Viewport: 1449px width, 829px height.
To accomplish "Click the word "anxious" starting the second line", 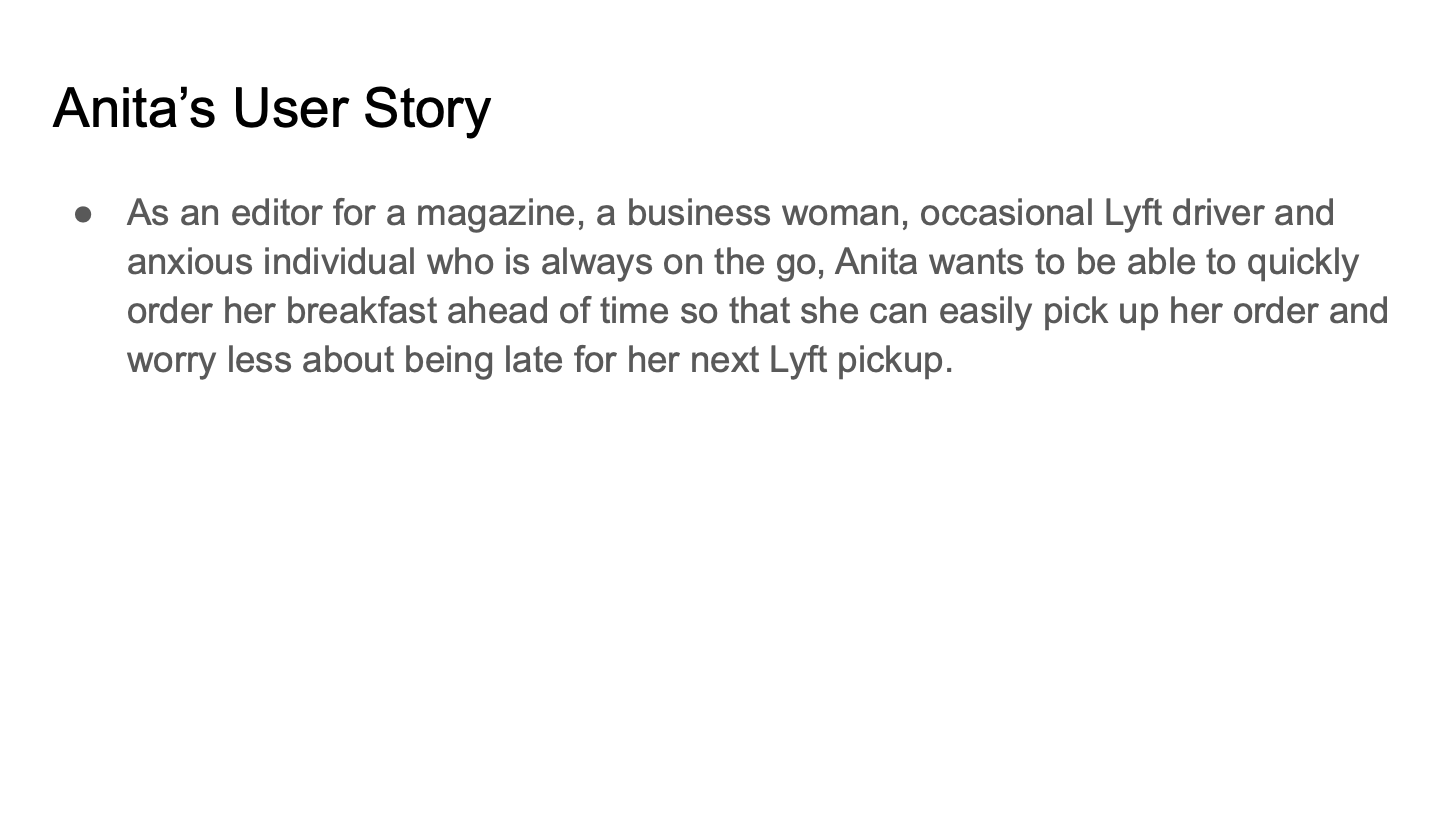I will click(190, 262).
